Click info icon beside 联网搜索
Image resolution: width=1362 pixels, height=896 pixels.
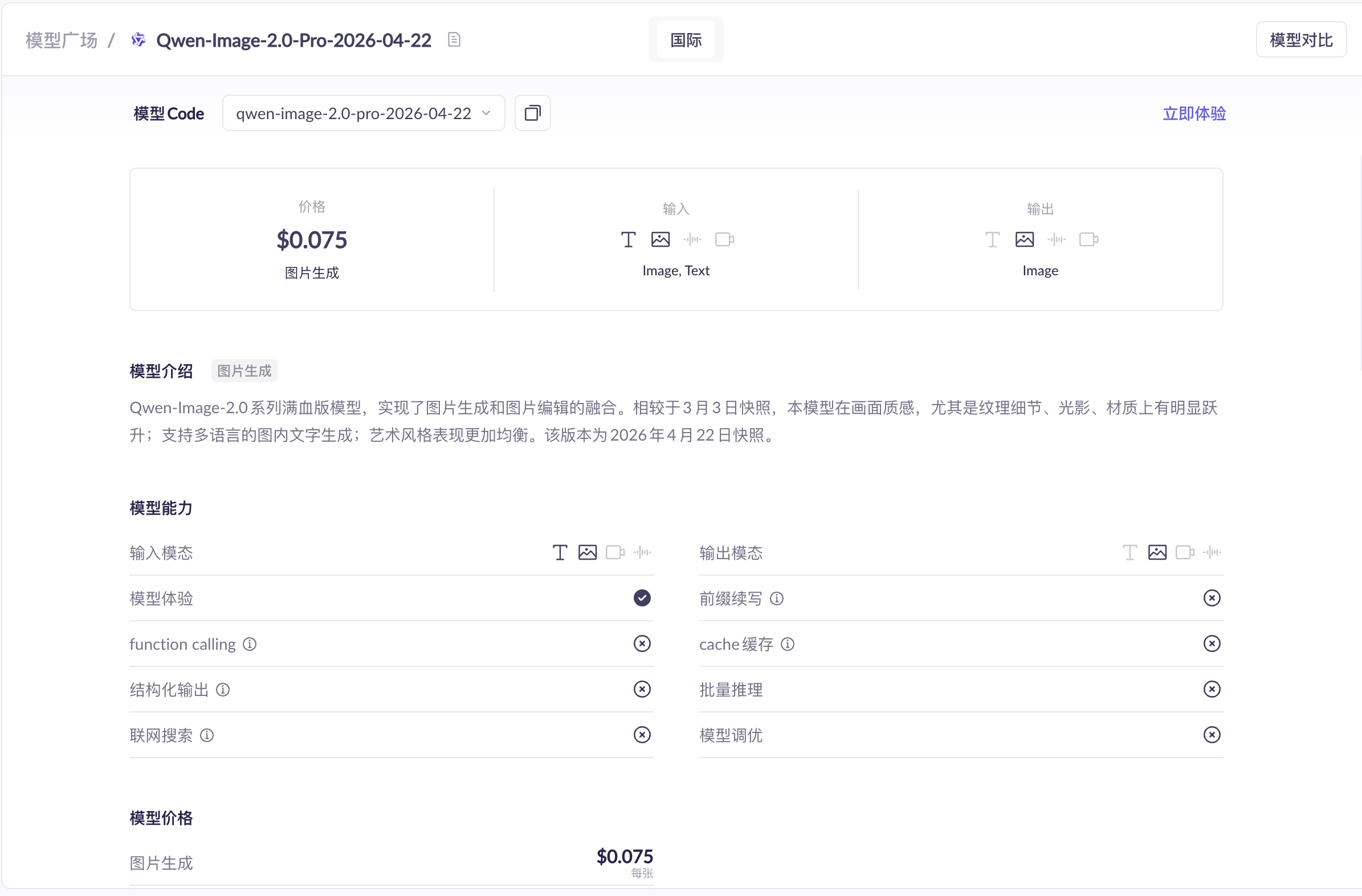click(x=207, y=735)
